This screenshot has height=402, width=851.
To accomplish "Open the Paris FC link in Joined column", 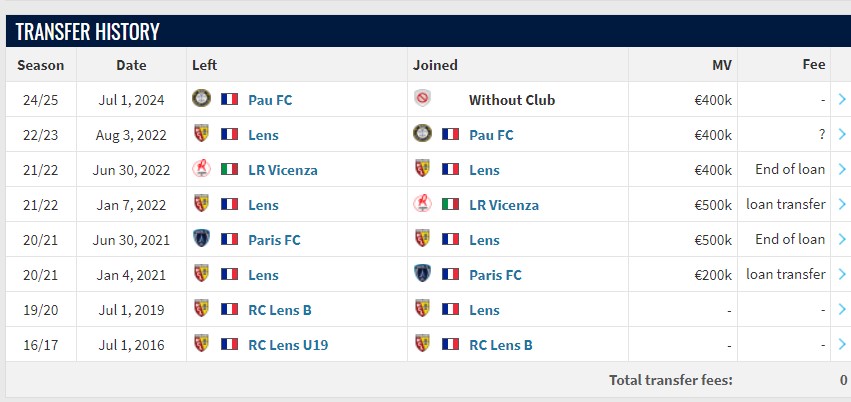I will (495, 275).
